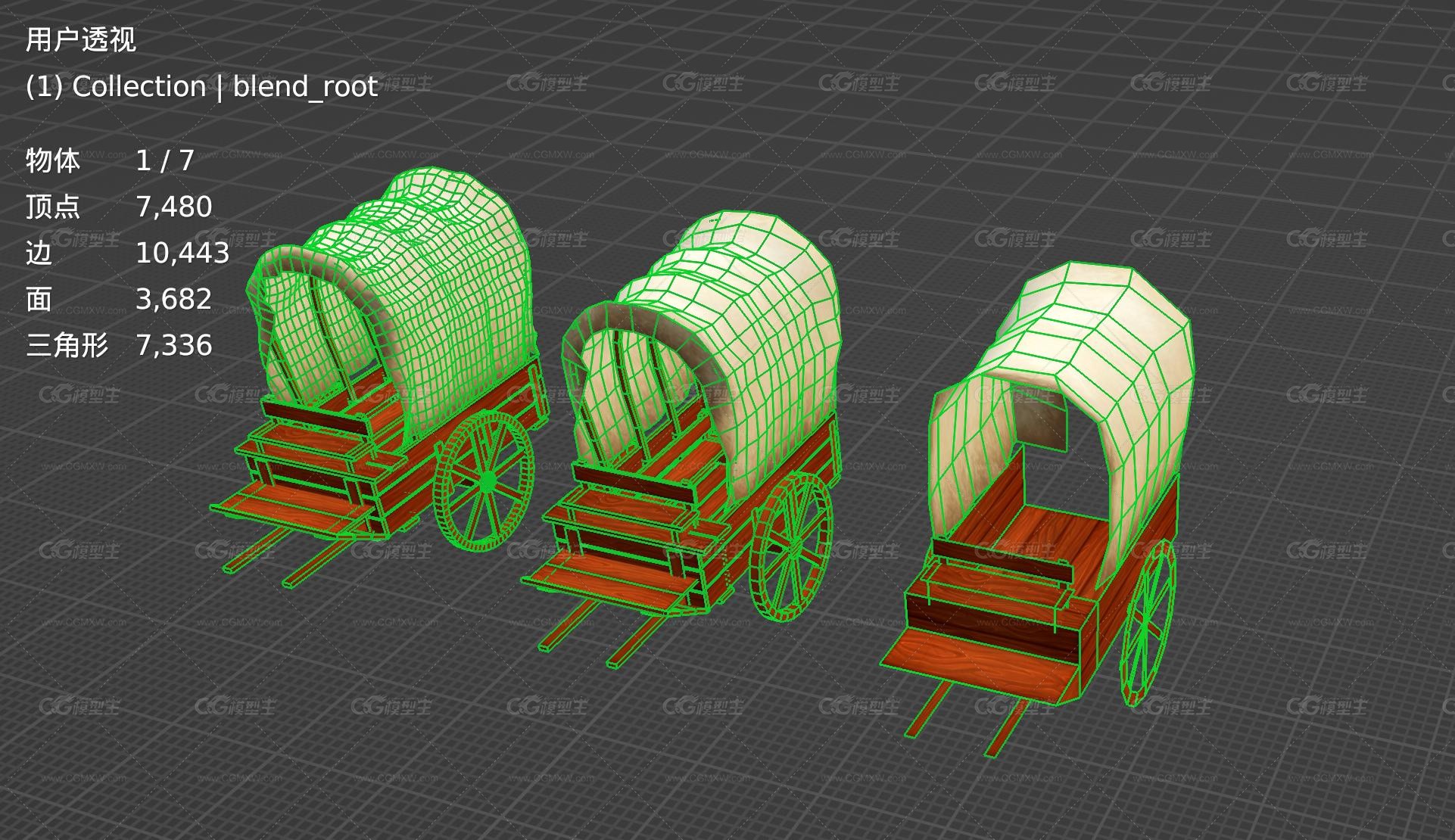The image size is (1455, 840).
Task: Click the '物体' statistics label
Action: click(53, 160)
